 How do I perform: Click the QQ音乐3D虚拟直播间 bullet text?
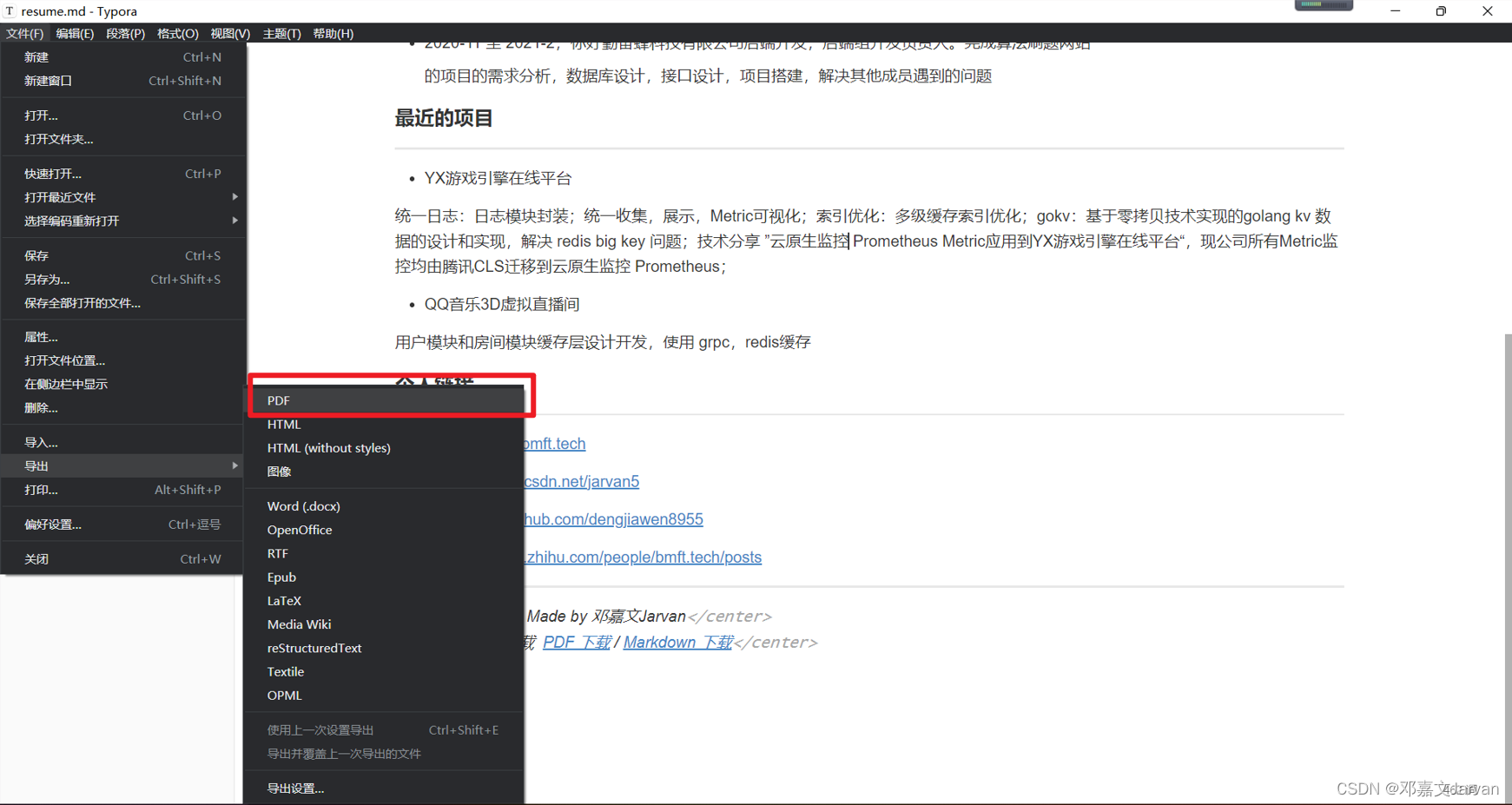(x=502, y=305)
